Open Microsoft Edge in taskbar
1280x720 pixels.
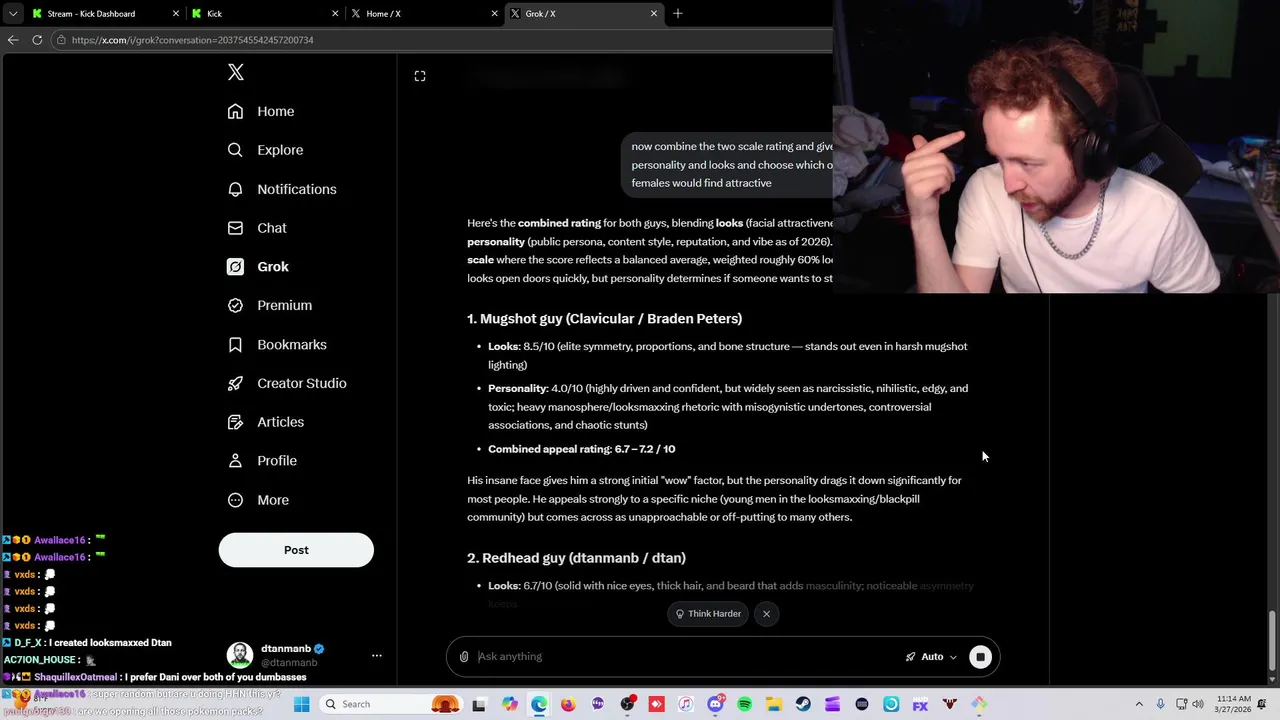click(x=539, y=704)
